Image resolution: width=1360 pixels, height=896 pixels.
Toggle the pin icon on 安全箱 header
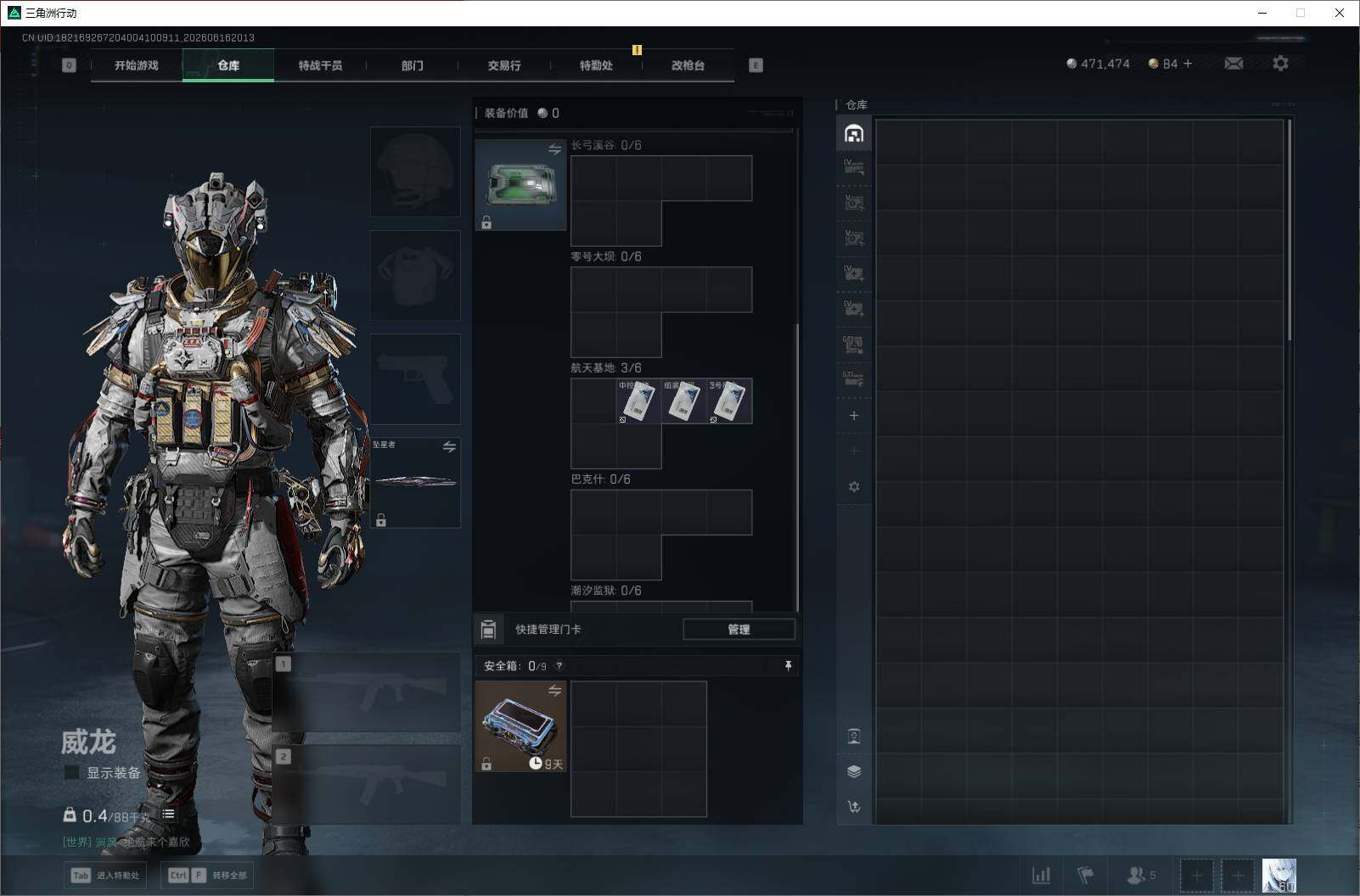point(788,666)
